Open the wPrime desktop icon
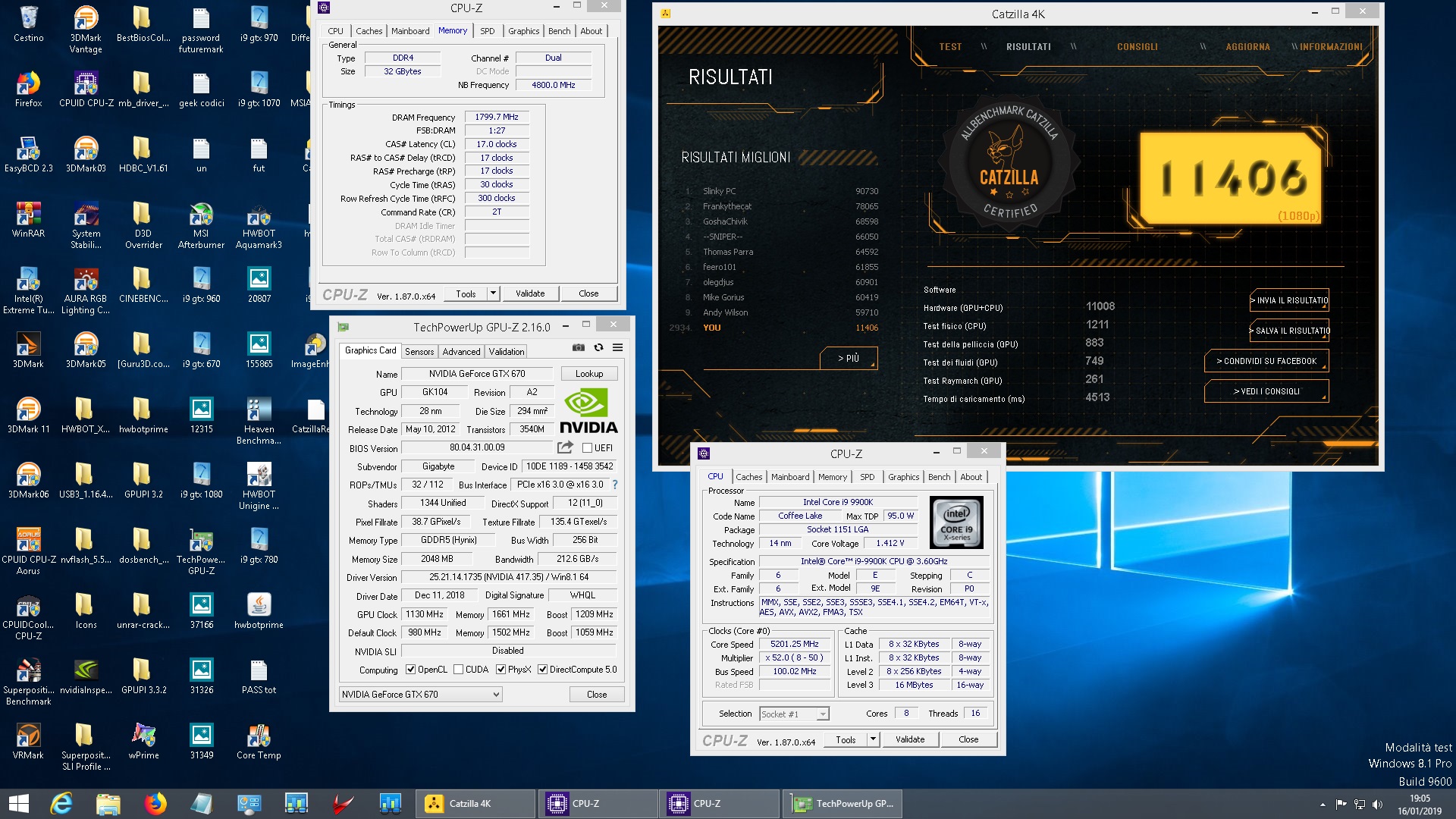 click(143, 742)
